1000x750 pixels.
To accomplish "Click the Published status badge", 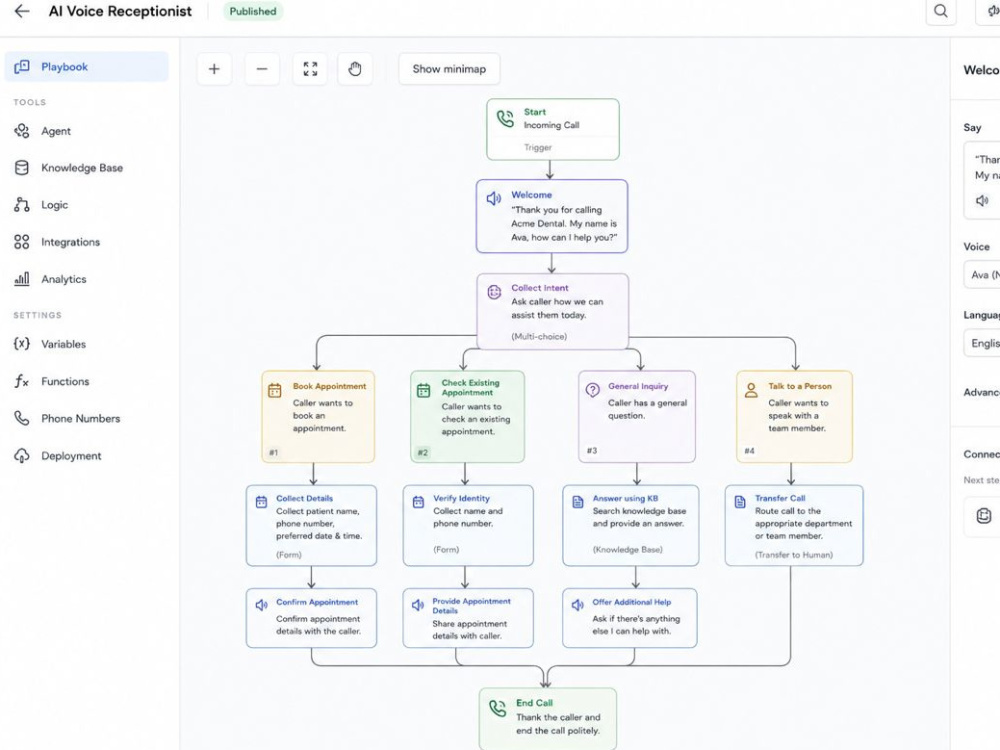I will 253,11.
